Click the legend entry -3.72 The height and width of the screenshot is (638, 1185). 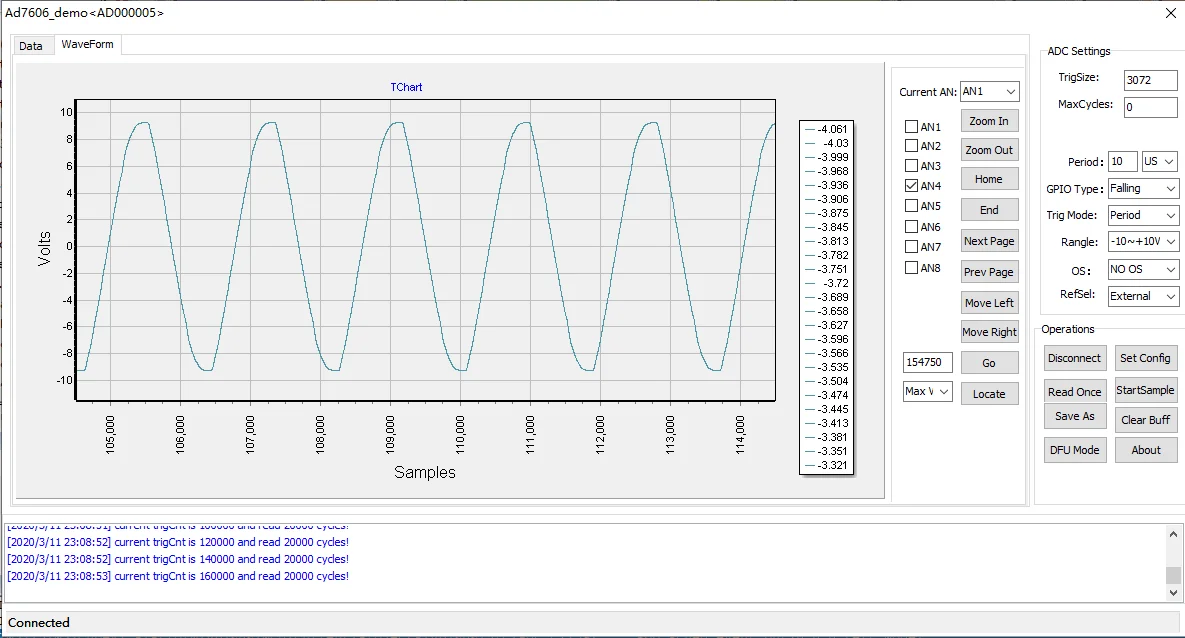(827, 283)
